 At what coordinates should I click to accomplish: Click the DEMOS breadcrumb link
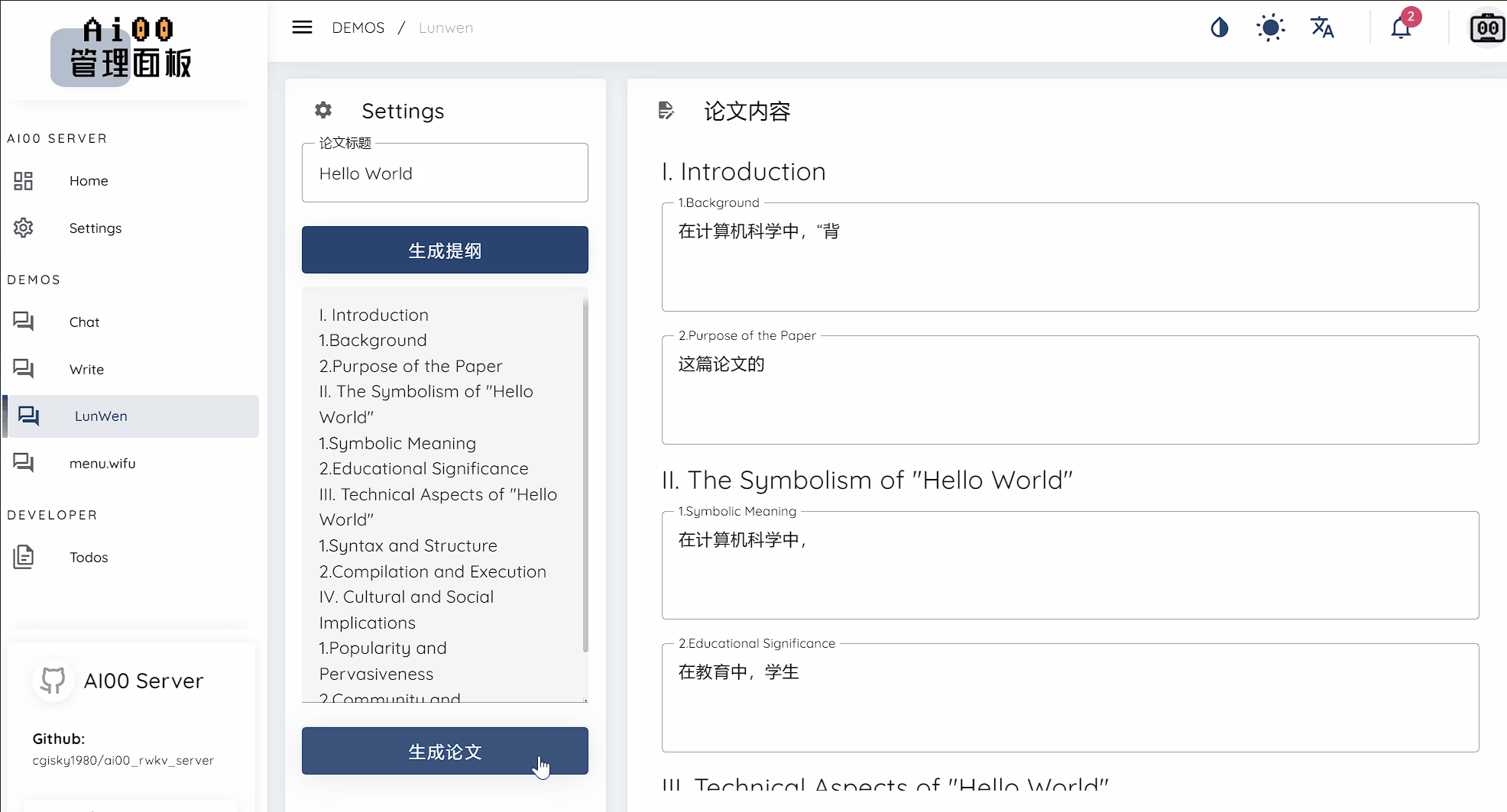[x=358, y=28]
